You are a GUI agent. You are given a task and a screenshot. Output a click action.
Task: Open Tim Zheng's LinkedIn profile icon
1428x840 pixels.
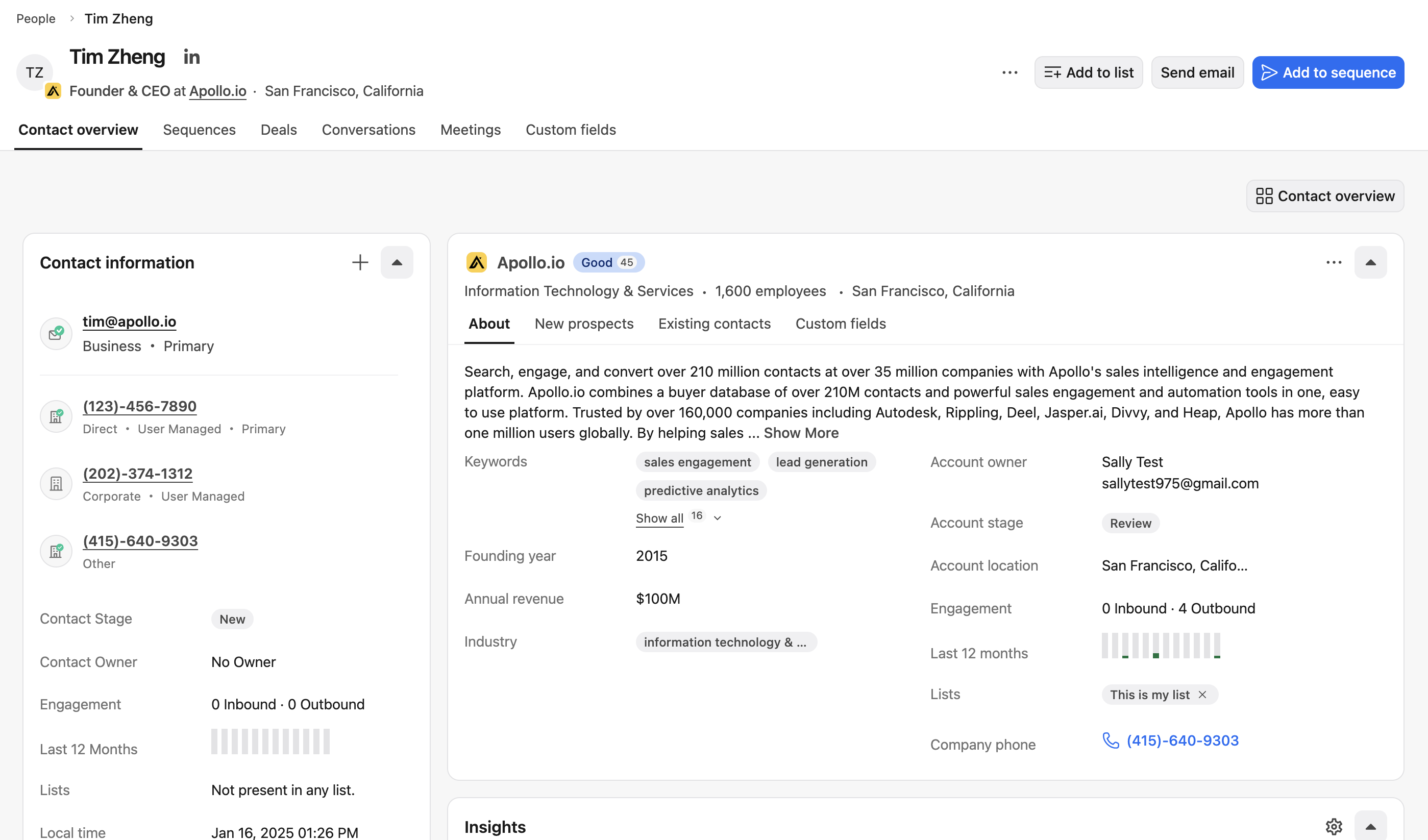pos(191,57)
